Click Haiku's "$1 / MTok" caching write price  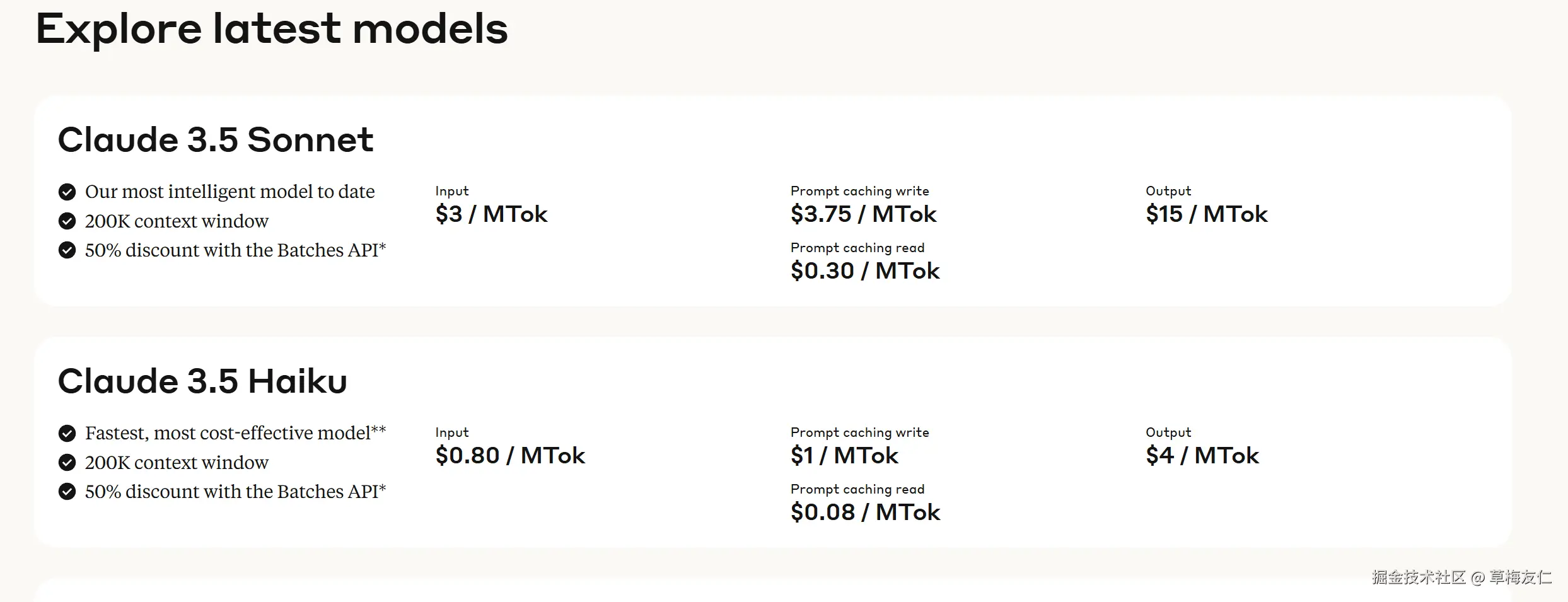click(844, 456)
